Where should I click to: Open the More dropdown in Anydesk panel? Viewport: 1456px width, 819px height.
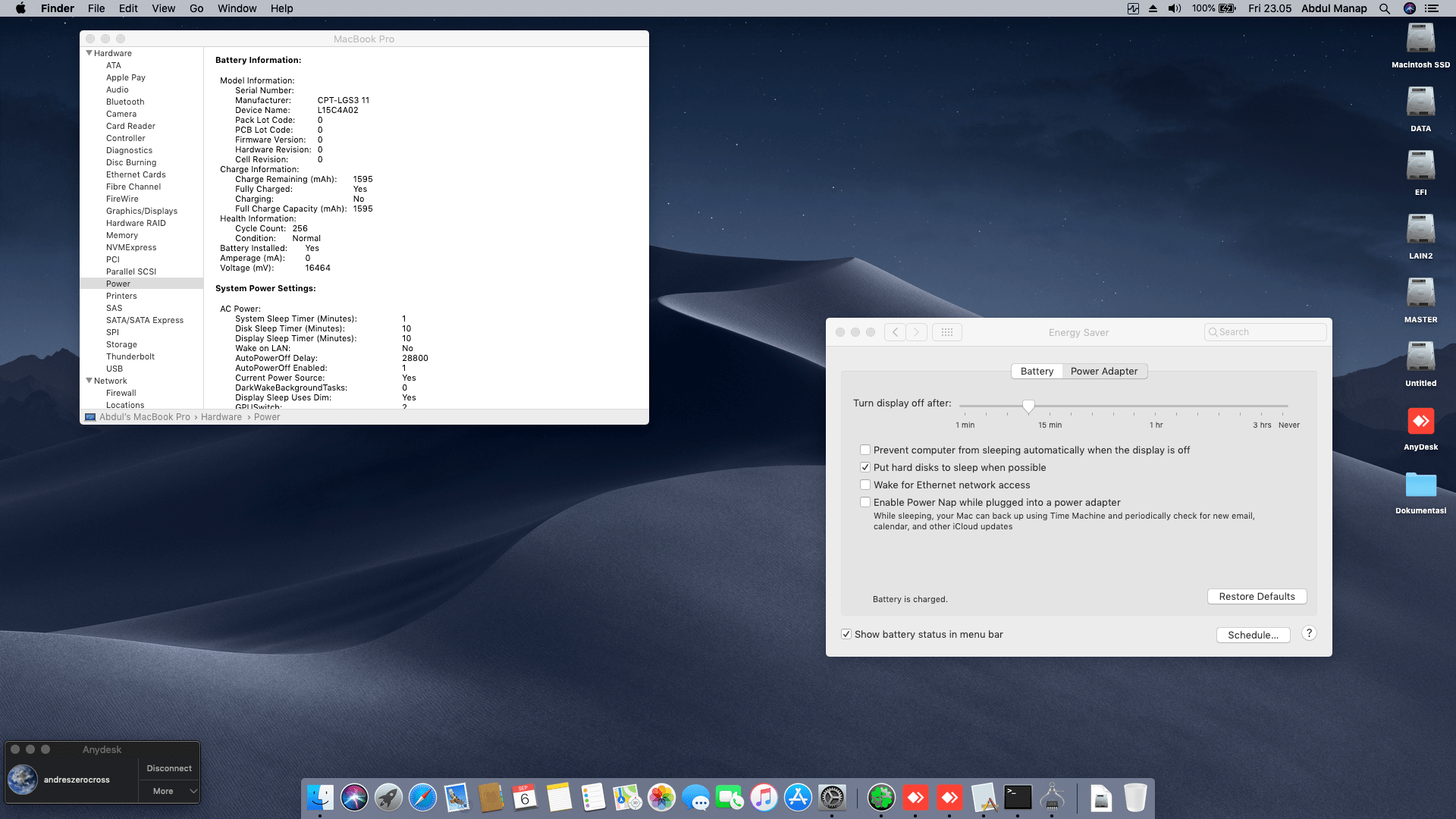pyautogui.click(x=170, y=791)
